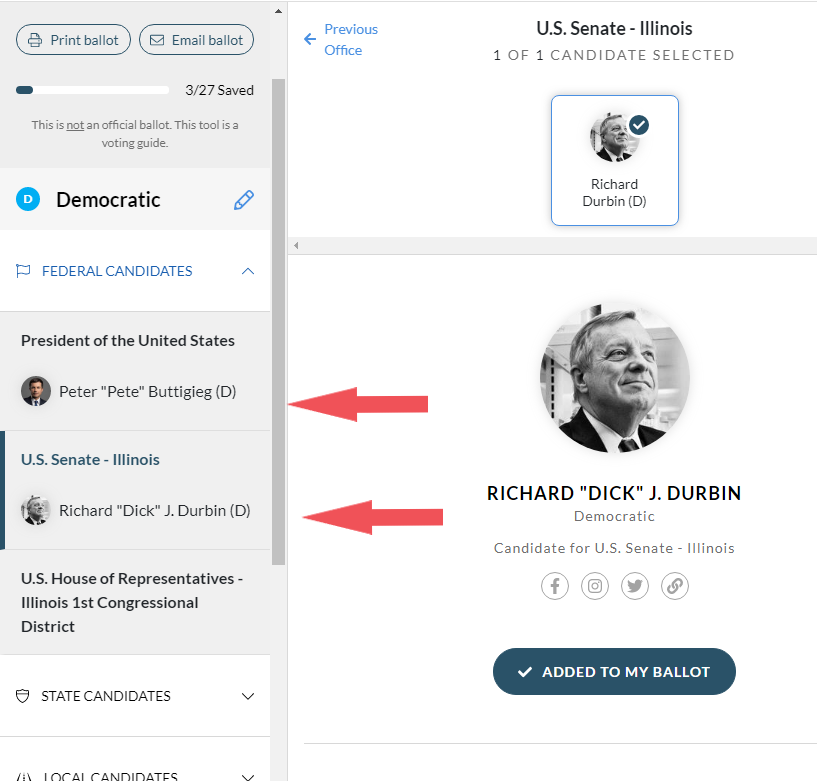Image resolution: width=817 pixels, height=781 pixels.
Task: Click the sidebar vertical scrollbar
Action: [278, 321]
